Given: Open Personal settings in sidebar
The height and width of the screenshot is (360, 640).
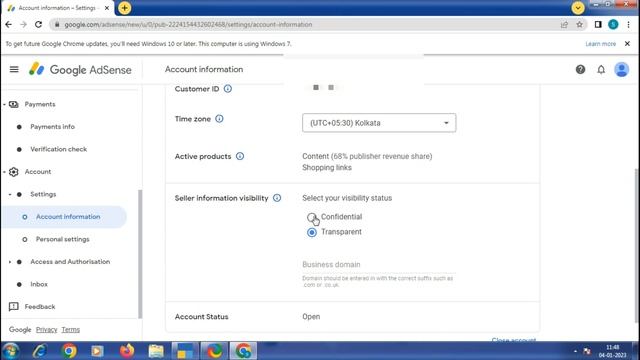Looking at the screenshot, I should (62, 239).
